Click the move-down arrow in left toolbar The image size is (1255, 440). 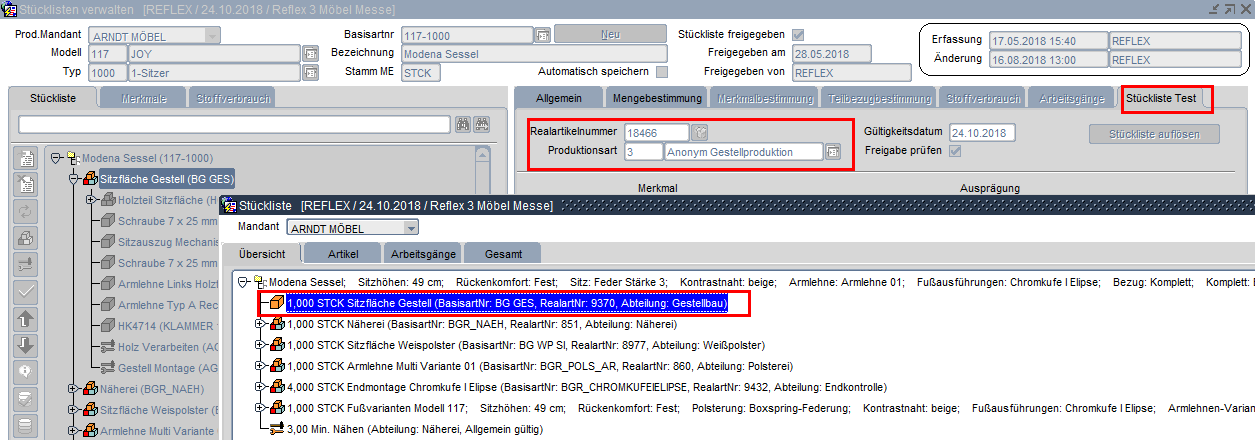[28, 346]
